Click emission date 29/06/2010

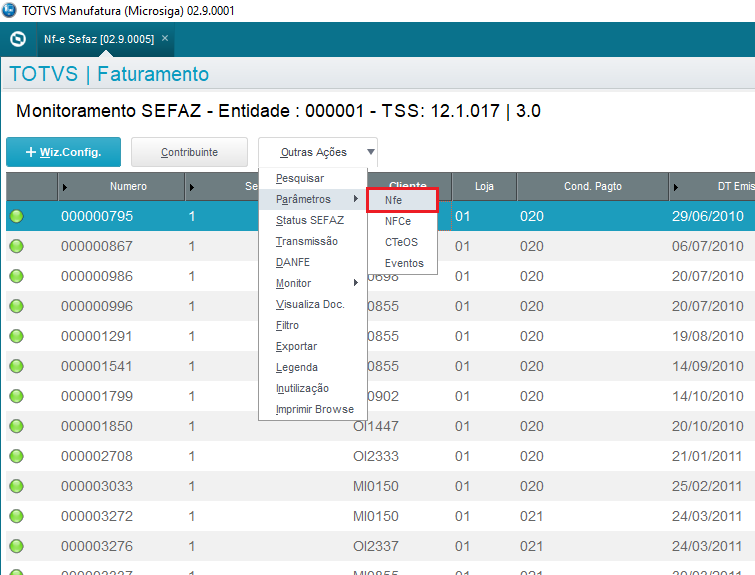pyautogui.click(x=708, y=216)
